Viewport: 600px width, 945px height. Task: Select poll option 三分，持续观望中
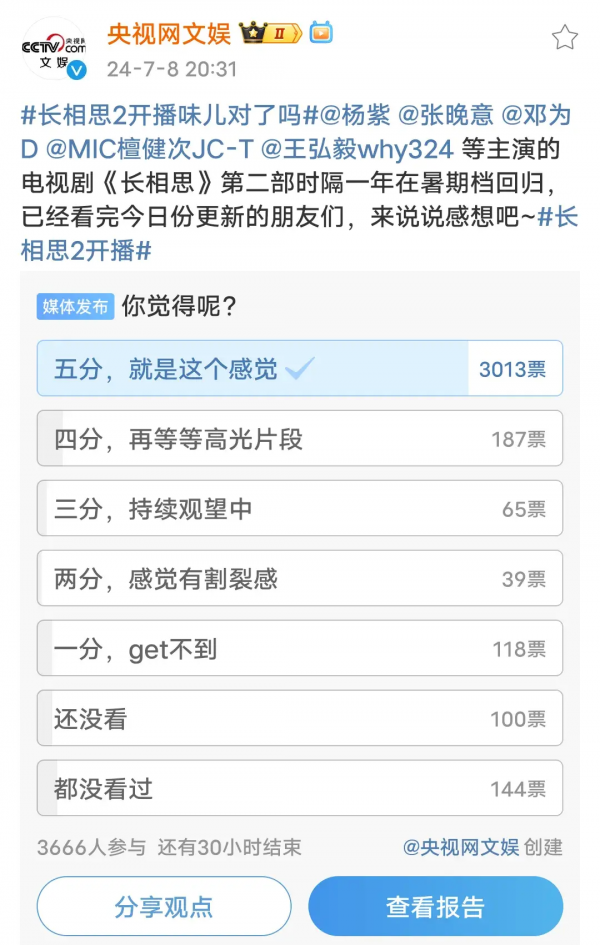299,509
